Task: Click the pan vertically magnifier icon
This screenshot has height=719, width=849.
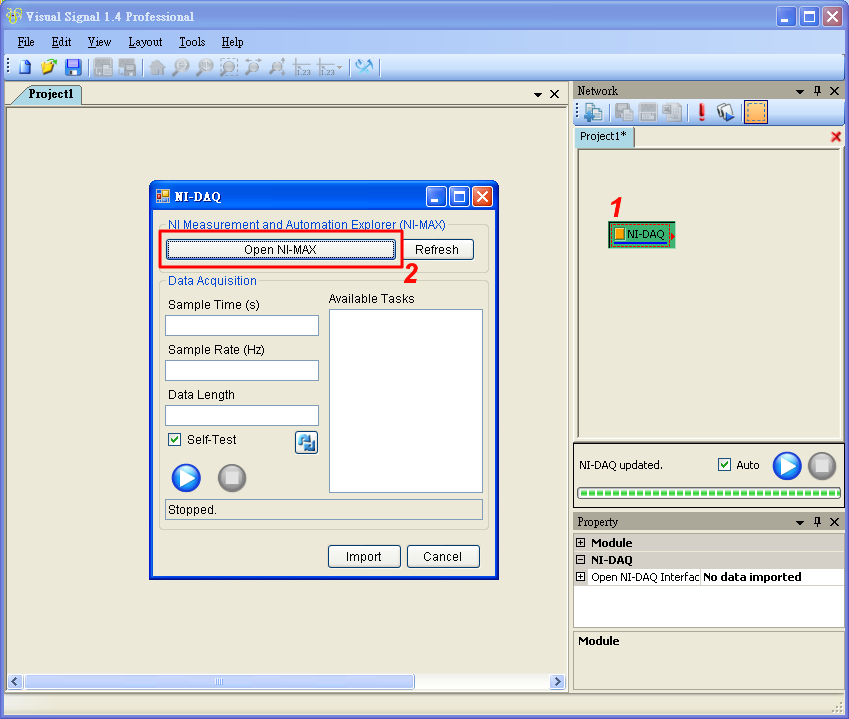Action: [277, 68]
